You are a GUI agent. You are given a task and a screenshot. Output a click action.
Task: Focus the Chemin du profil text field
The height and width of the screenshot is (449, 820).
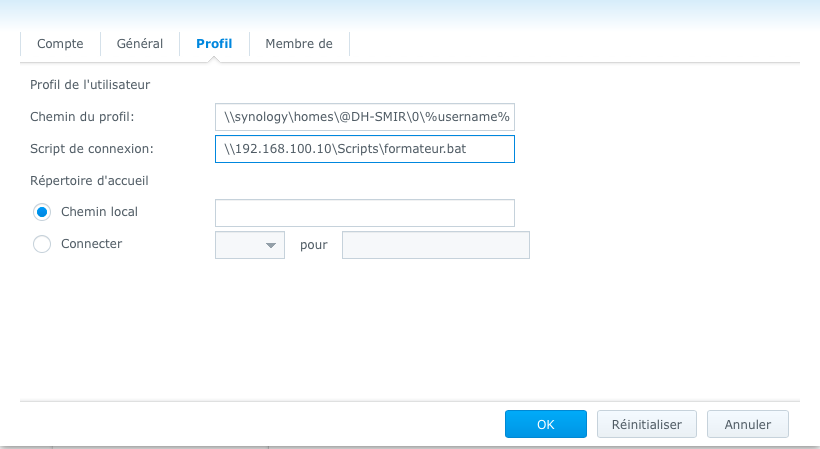click(x=364, y=117)
